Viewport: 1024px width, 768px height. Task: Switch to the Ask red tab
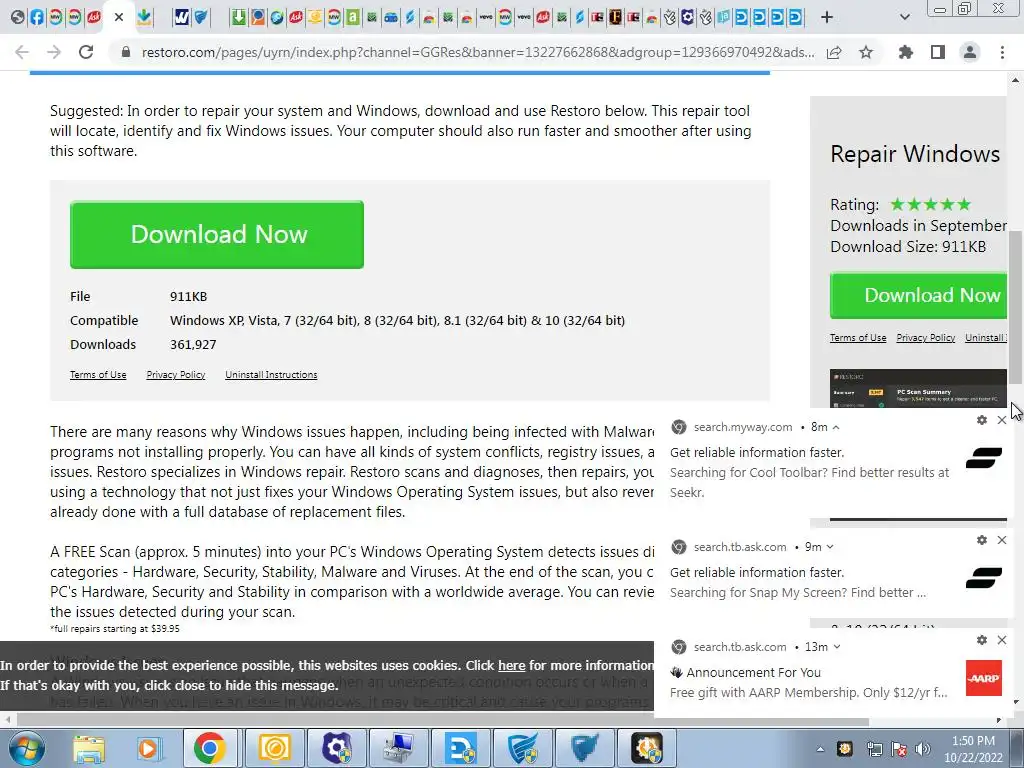93,17
